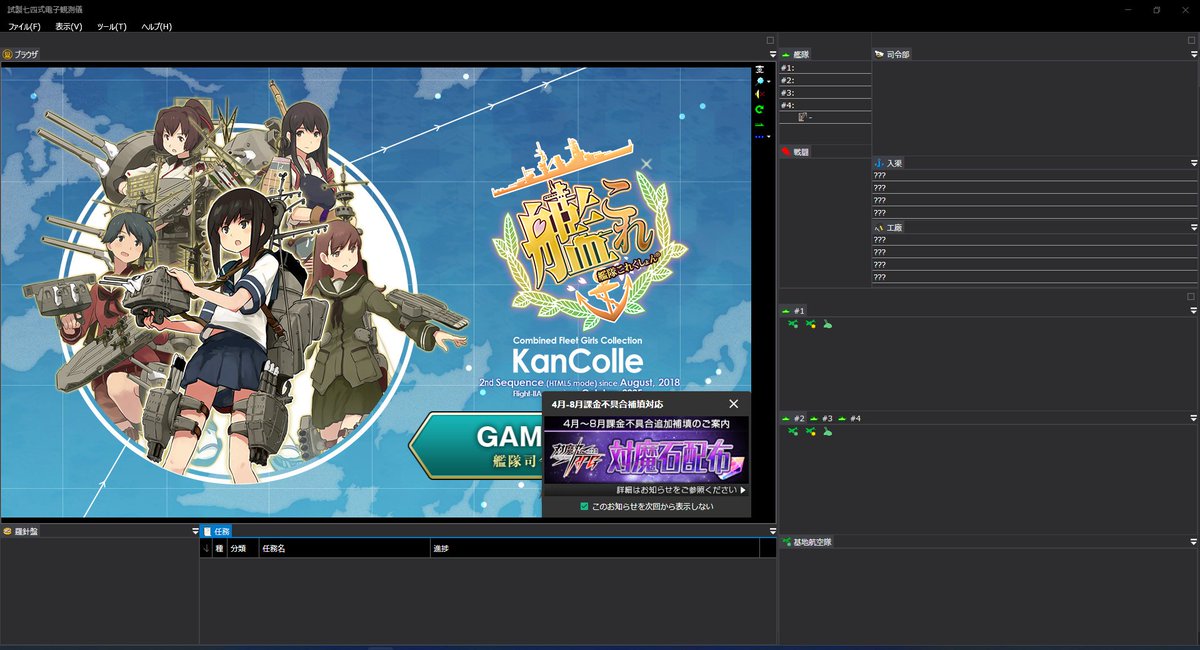Click the square button above 司令部 pane arrow
This screenshot has height=650, width=1200.
[x=1191, y=40]
